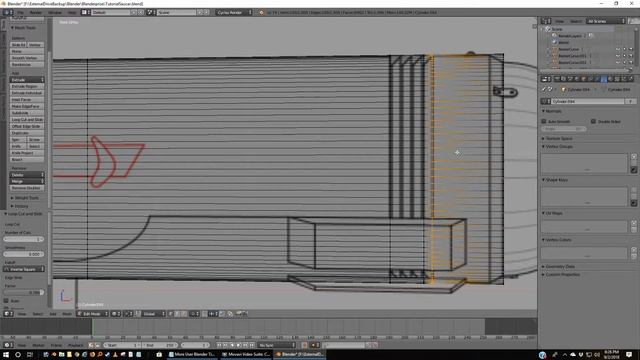This screenshot has width=640, height=360.
Task: Enable the Auto Smooth checkbox
Action: (x=544, y=121)
